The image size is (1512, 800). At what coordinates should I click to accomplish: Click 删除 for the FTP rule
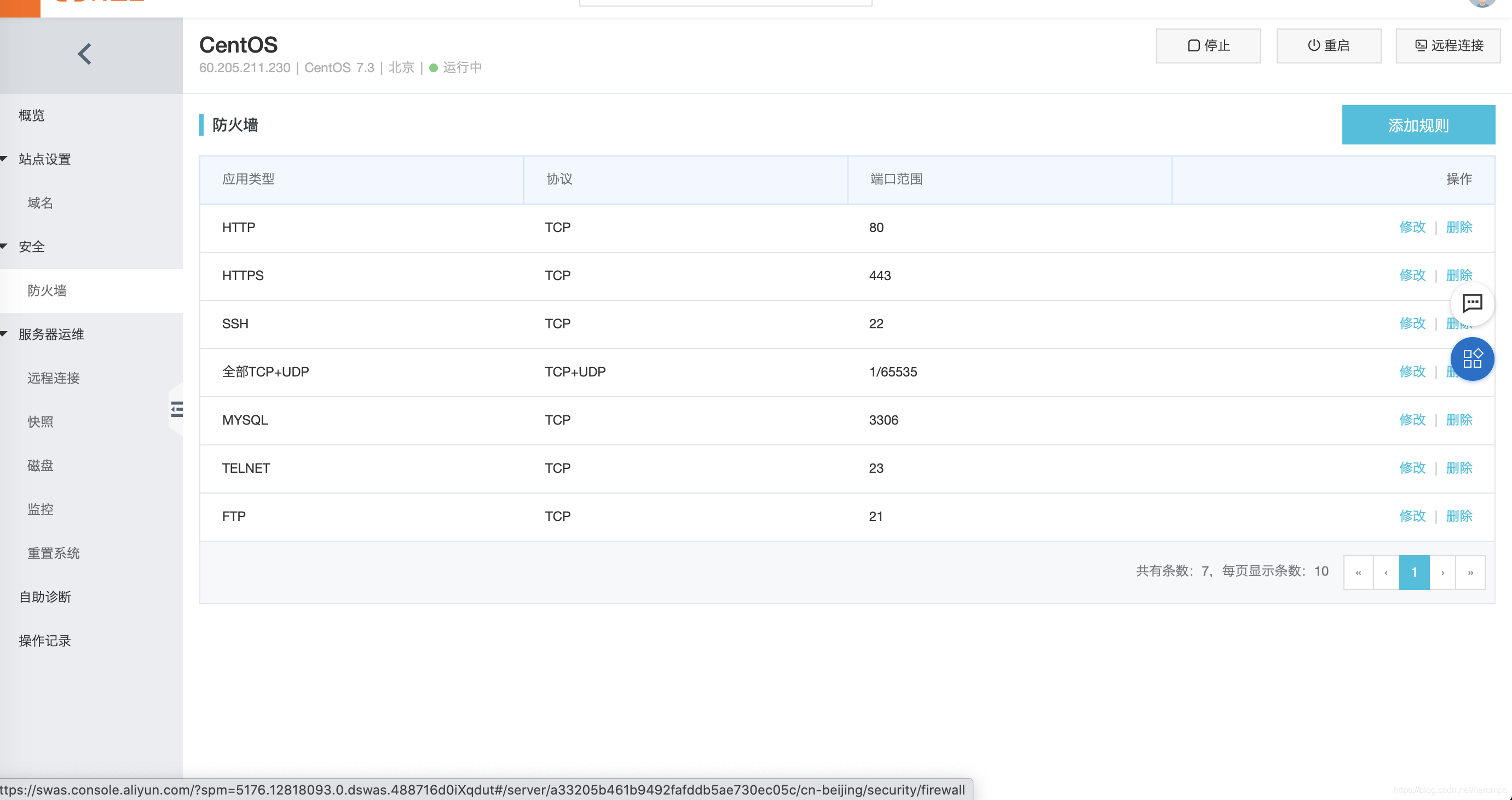(1458, 516)
